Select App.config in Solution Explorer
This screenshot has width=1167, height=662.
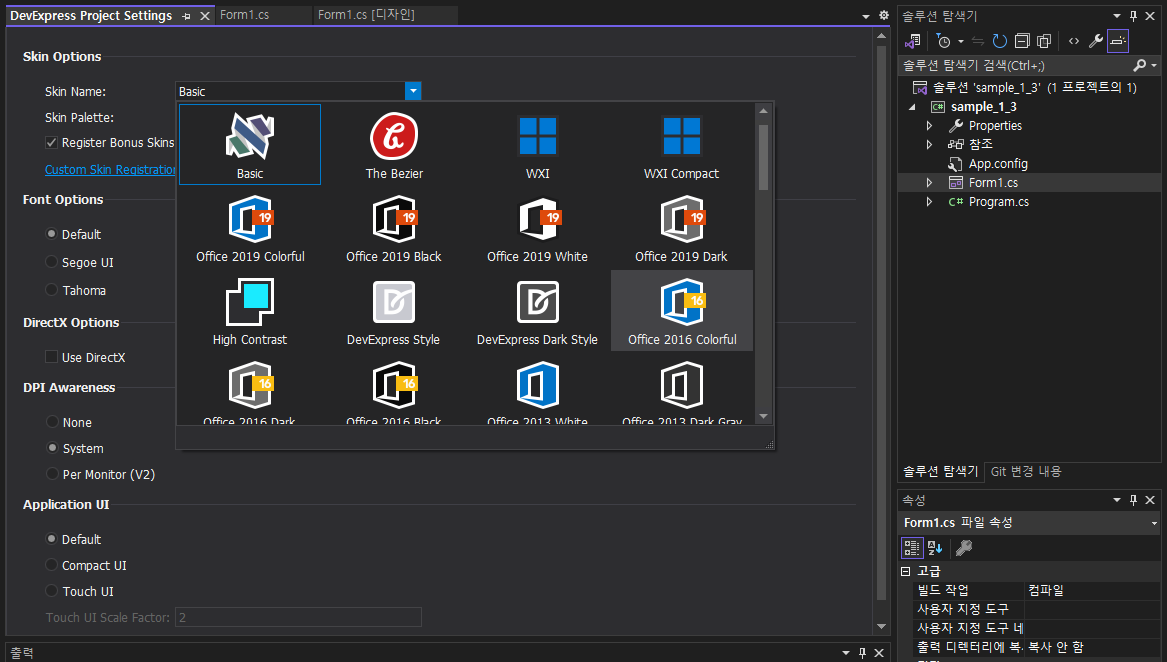point(998,164)
